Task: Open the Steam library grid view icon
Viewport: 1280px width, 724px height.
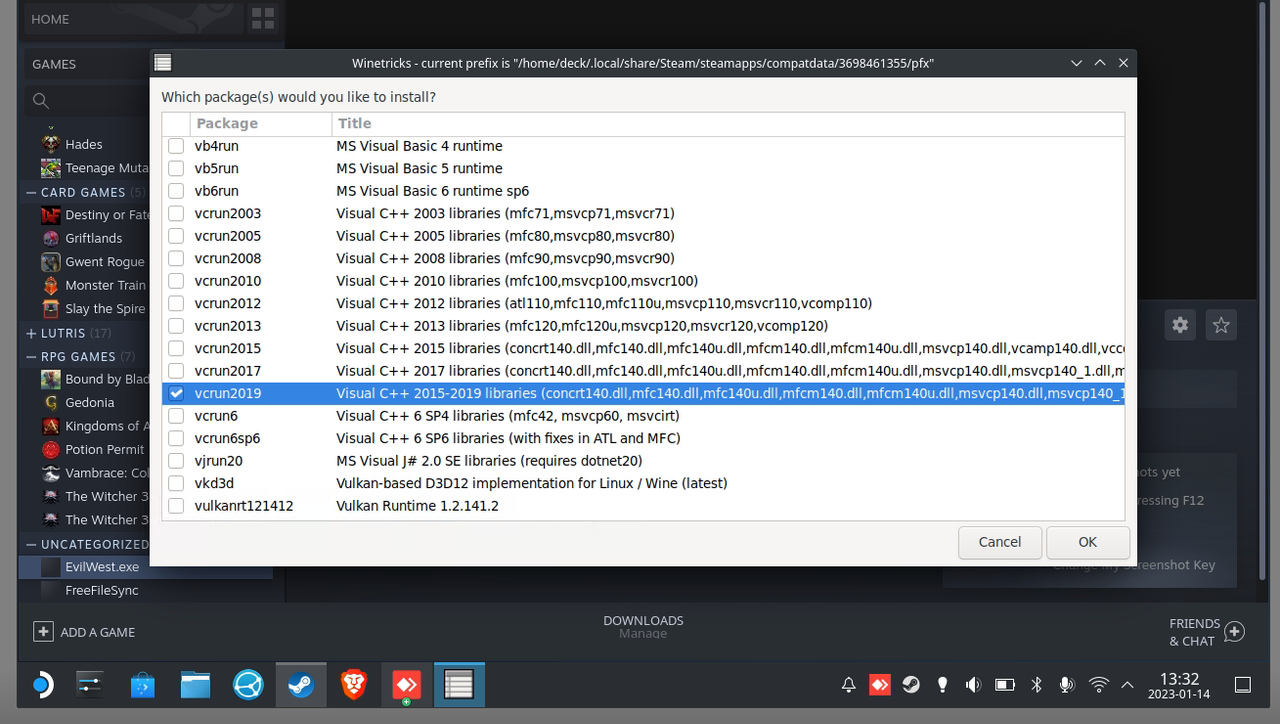Action: pos(262,18)
